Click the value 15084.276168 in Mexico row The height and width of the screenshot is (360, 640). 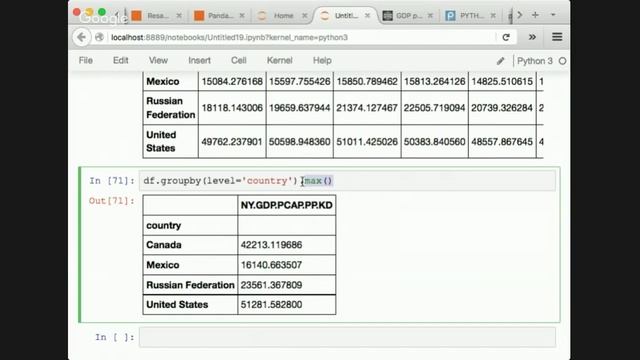pyautogui.click(x=232, y=82)
